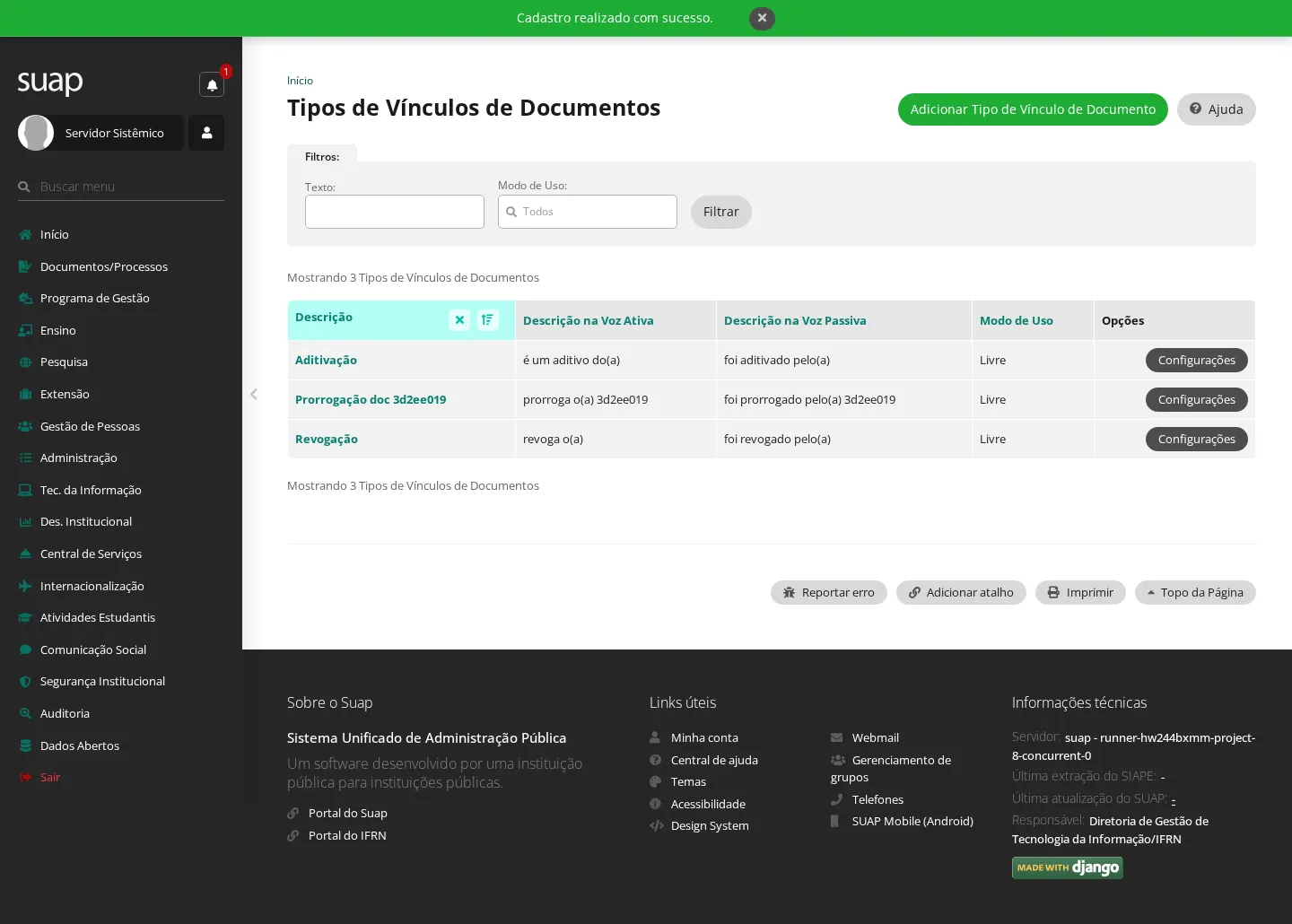Click the Filtrar button

click(x=721, y=212)
